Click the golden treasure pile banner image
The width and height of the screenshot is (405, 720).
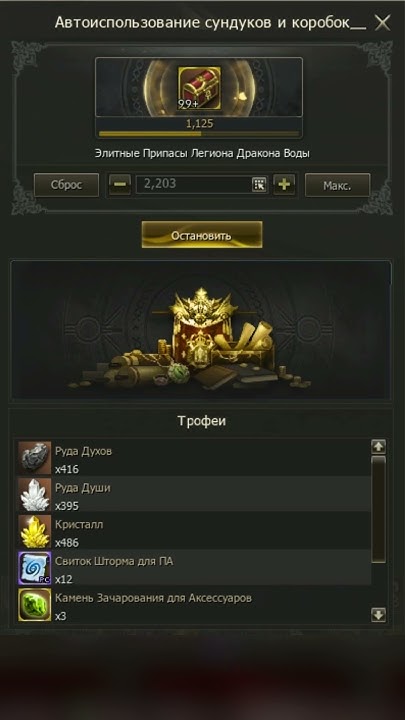[201, 329]
